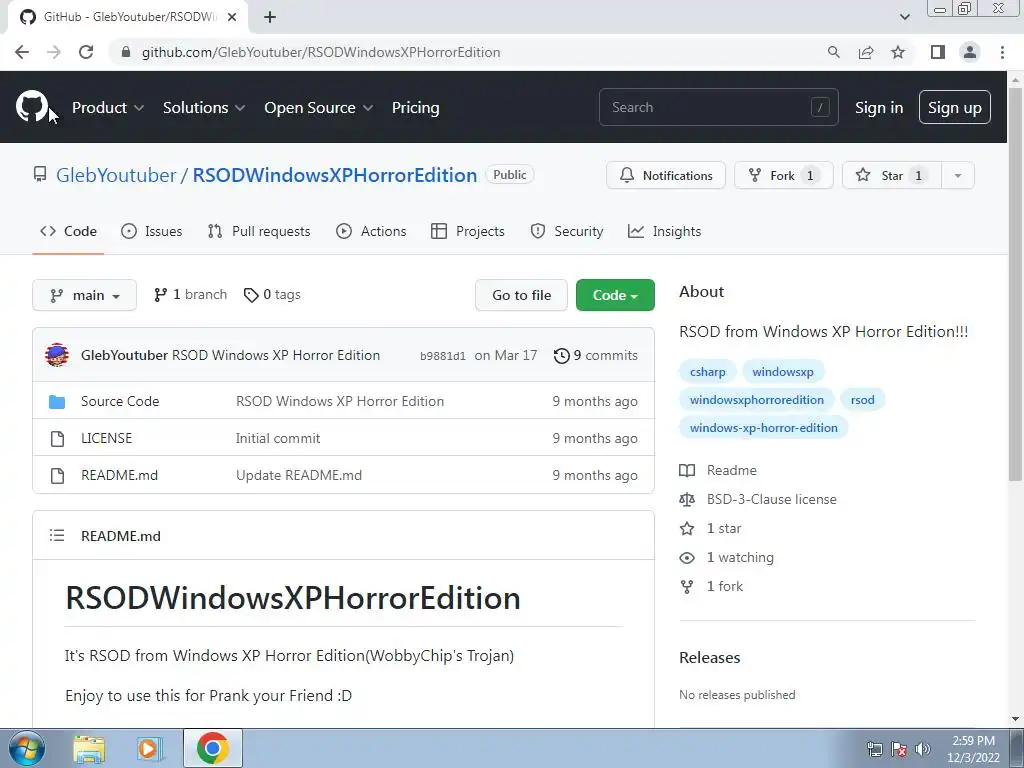The width and height of the screenshot is (1024, 768).
Task: Star the repository
Action: tap(891, 175)
